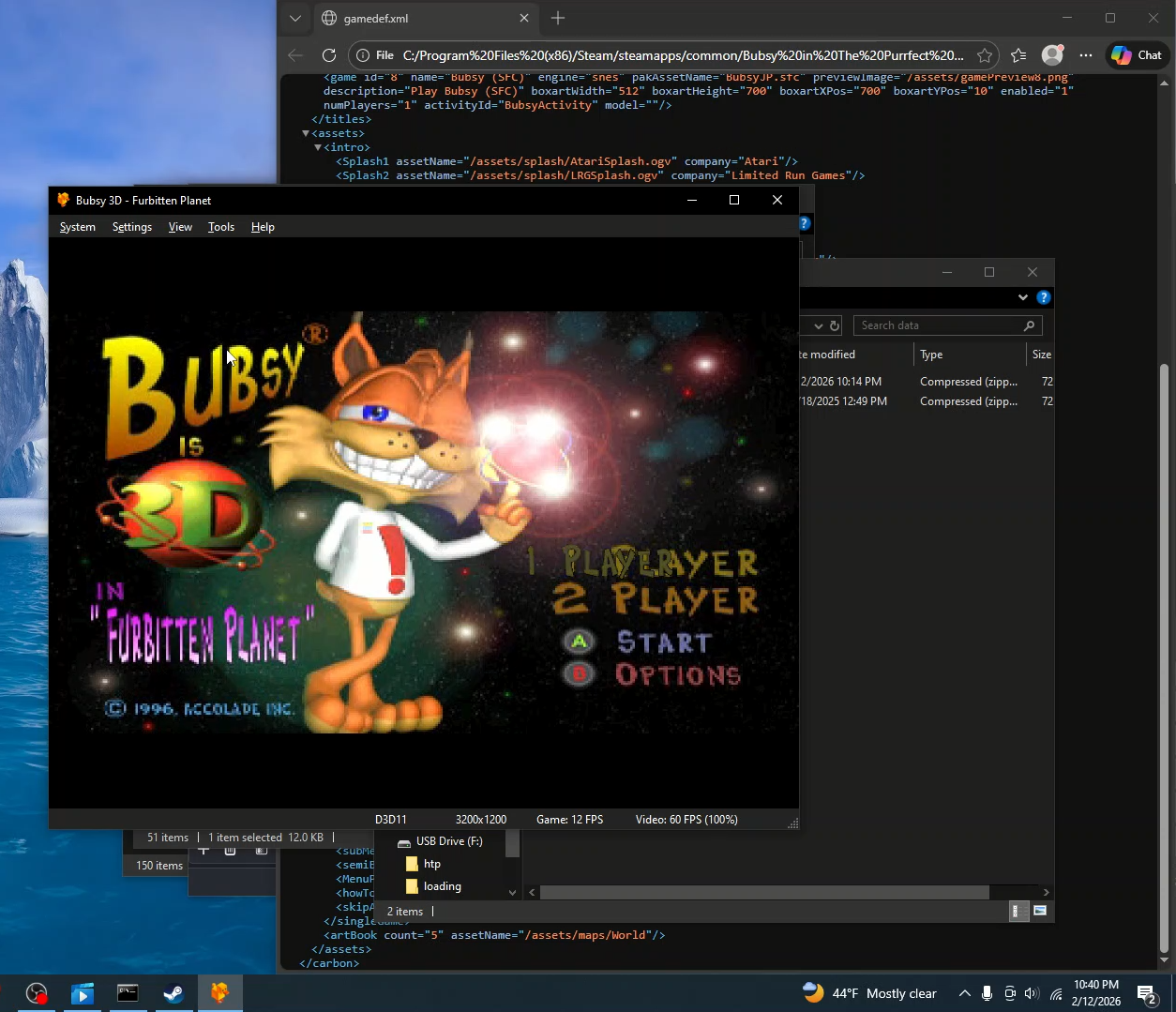Image resolution: width=1176 pixels, height=1012 pixels.
Task: Open the Explorer address history dropdown
Action: click(x=819, y=325)
